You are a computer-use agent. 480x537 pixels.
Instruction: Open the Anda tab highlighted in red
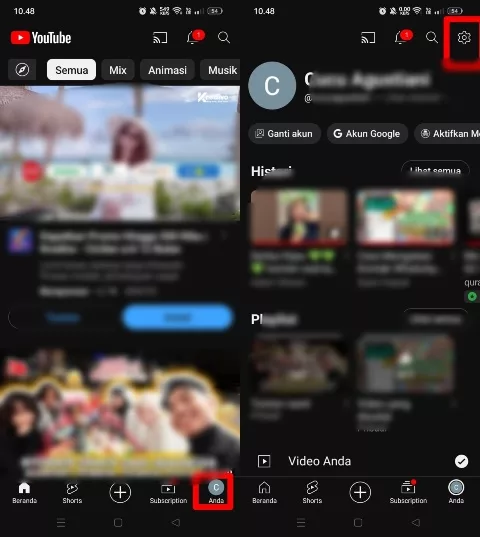pyautogui.click(x=216, y=492)
